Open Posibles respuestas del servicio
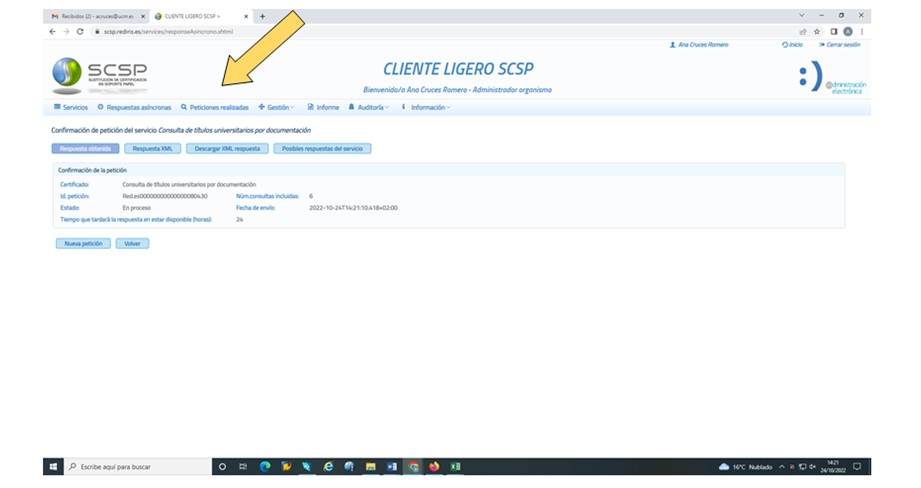Image resolution: width=921 pixels, height=488 pixels. [x=322, y=149]
